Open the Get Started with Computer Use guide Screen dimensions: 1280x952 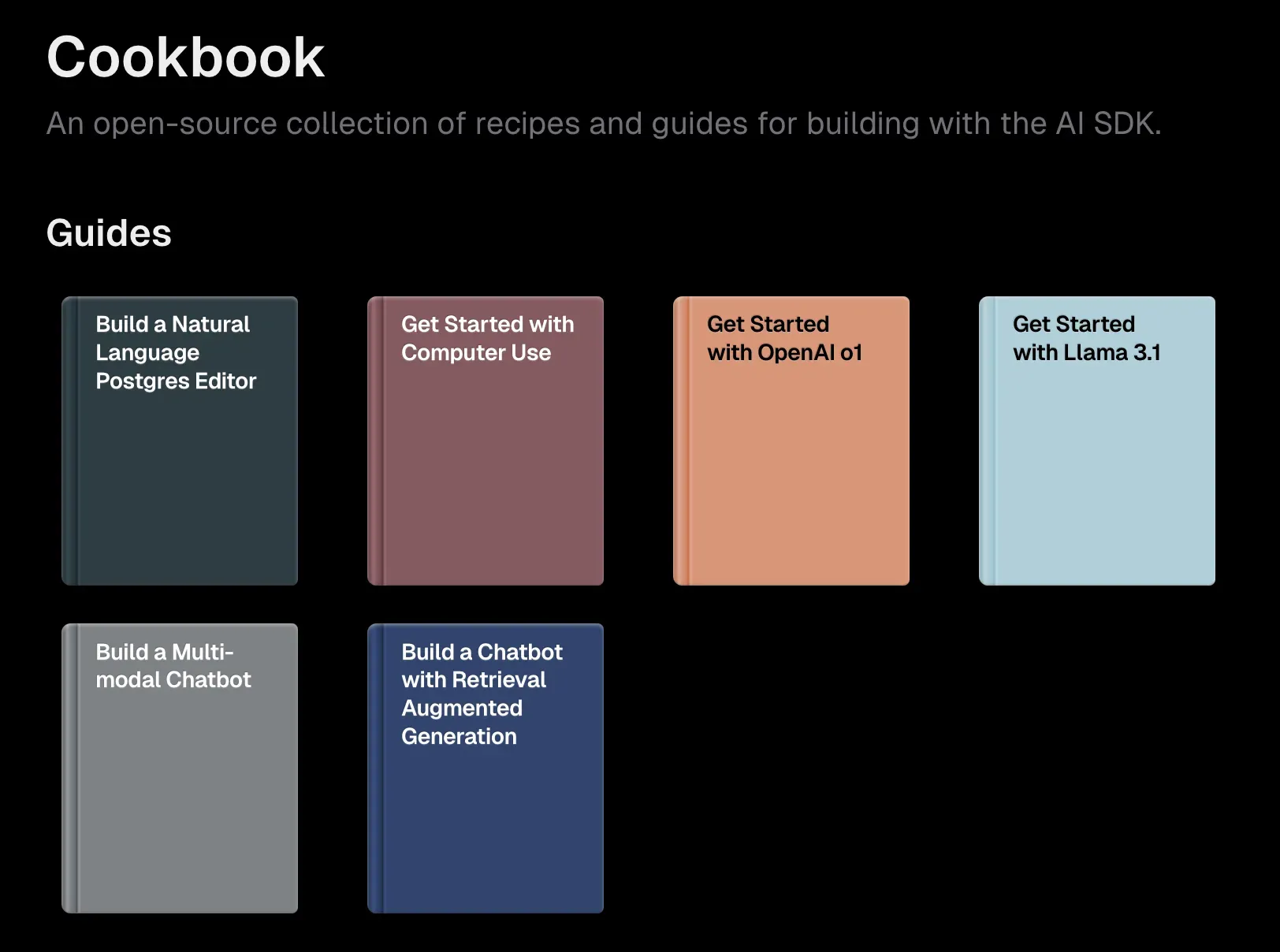(486, 441)
